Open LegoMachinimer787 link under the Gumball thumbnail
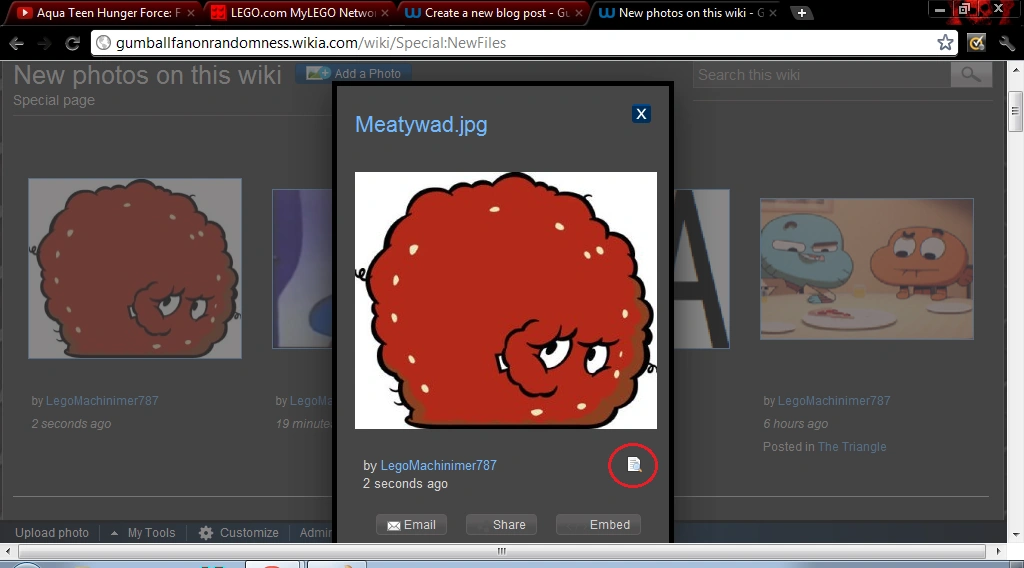 [x=834, y=401]
